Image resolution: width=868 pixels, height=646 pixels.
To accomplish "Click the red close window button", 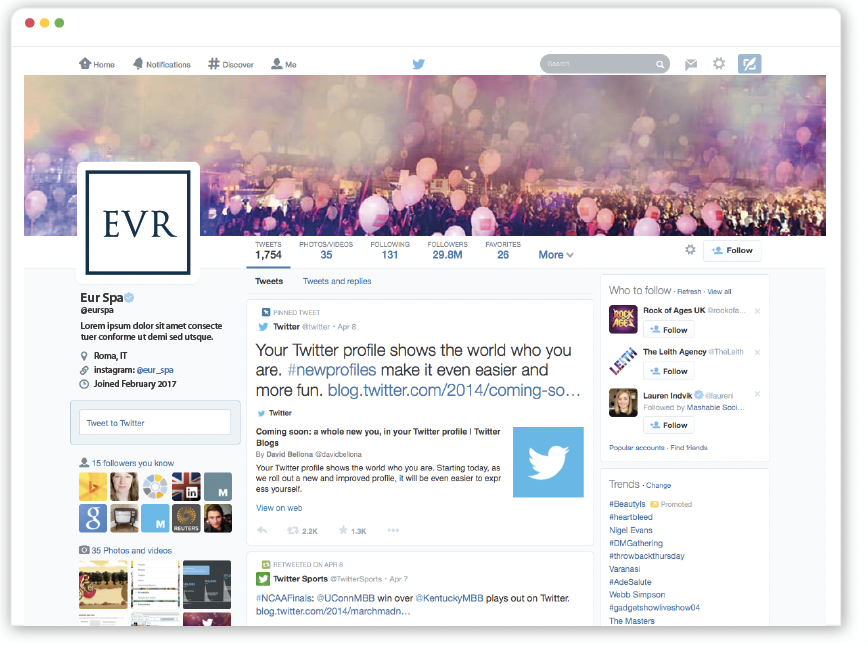I will (x=30, y=23).
